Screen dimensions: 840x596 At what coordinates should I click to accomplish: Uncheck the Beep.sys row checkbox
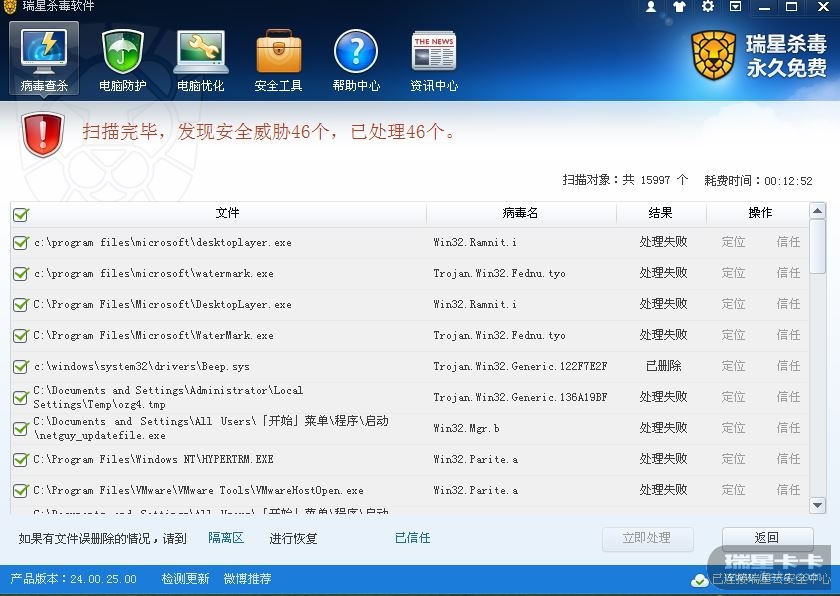[21, 367]
